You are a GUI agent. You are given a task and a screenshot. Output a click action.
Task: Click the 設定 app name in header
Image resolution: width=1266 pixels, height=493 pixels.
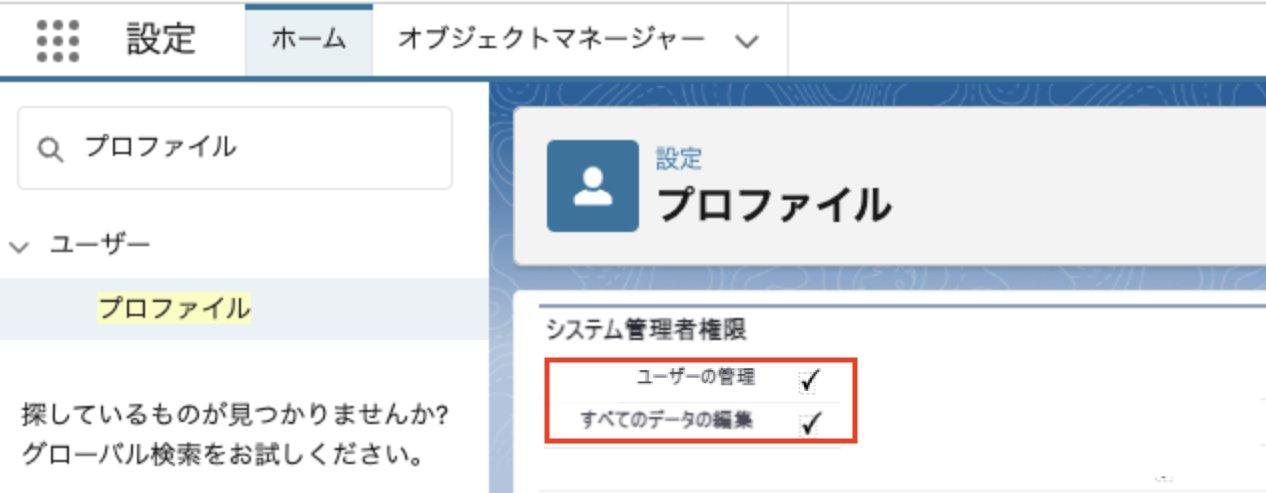click(161, 40)
